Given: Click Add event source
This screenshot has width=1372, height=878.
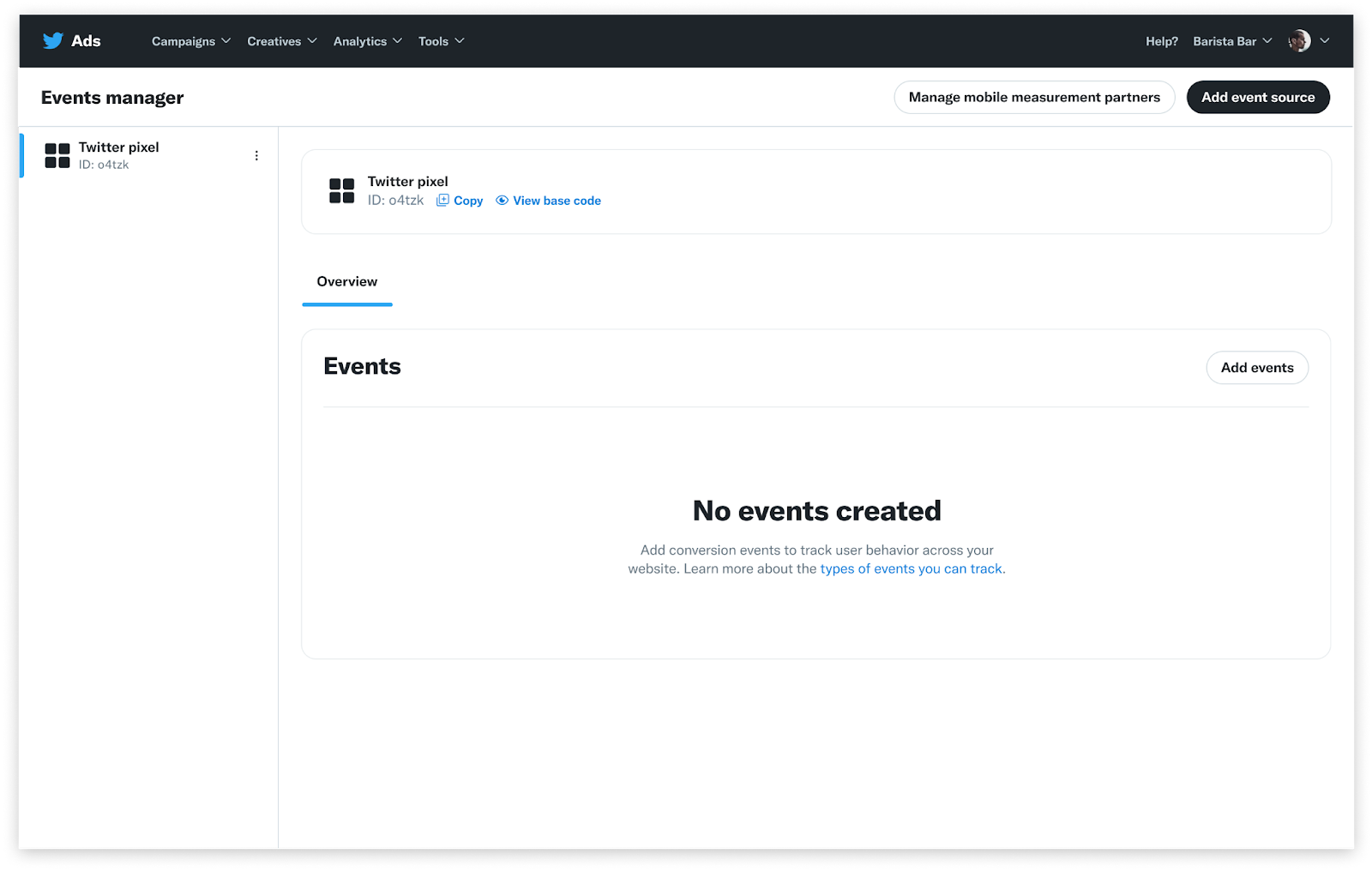Looking at the screenshot, I should (1258, 97).
